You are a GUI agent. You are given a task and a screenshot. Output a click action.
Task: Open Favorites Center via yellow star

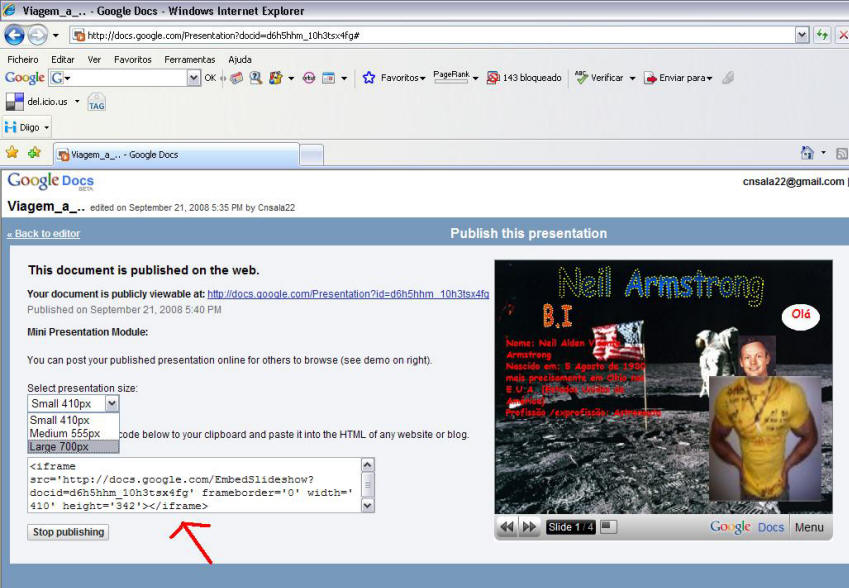[12, 153]
